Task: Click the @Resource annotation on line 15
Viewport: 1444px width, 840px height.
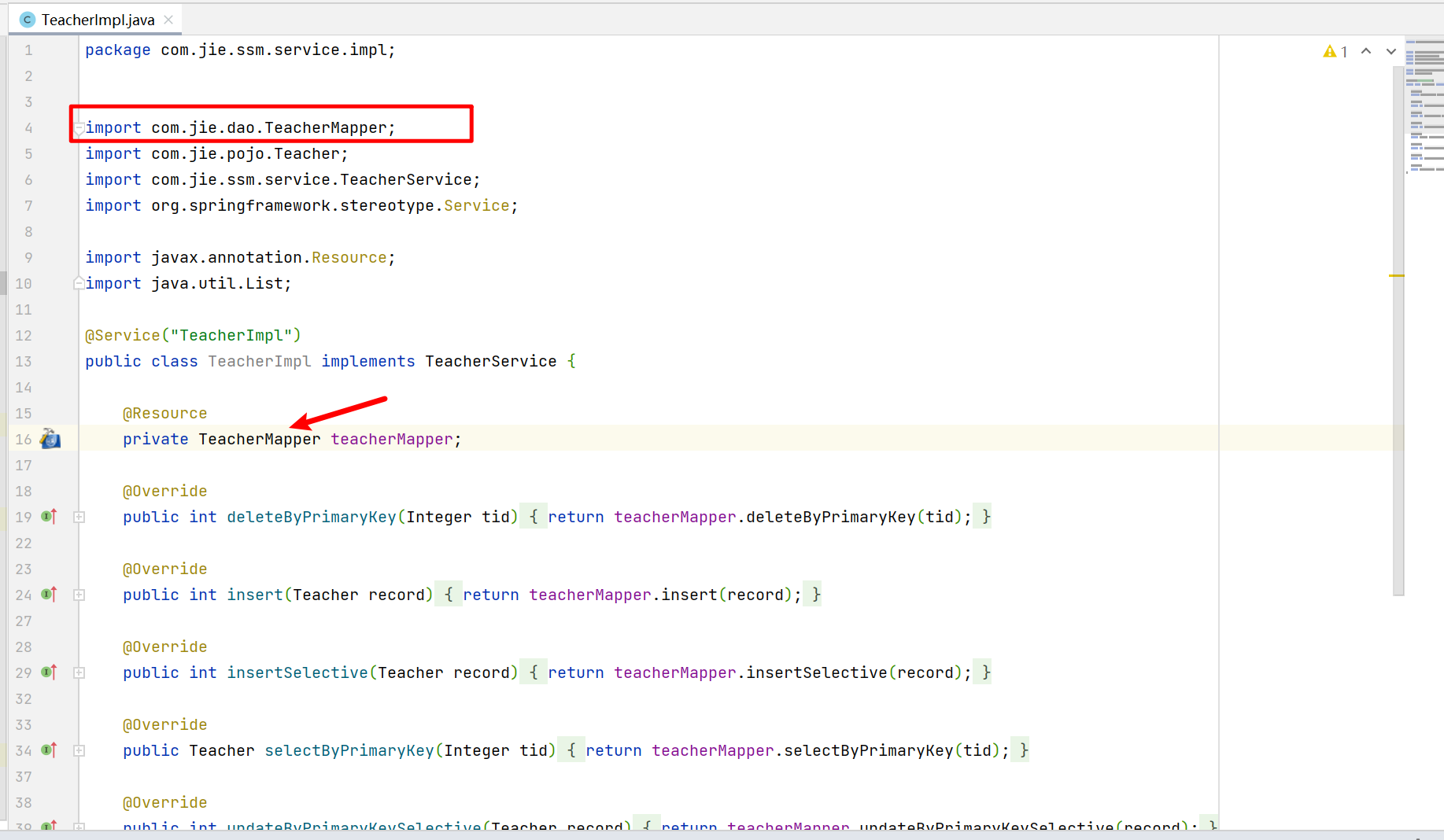Action: pos(164,413)
